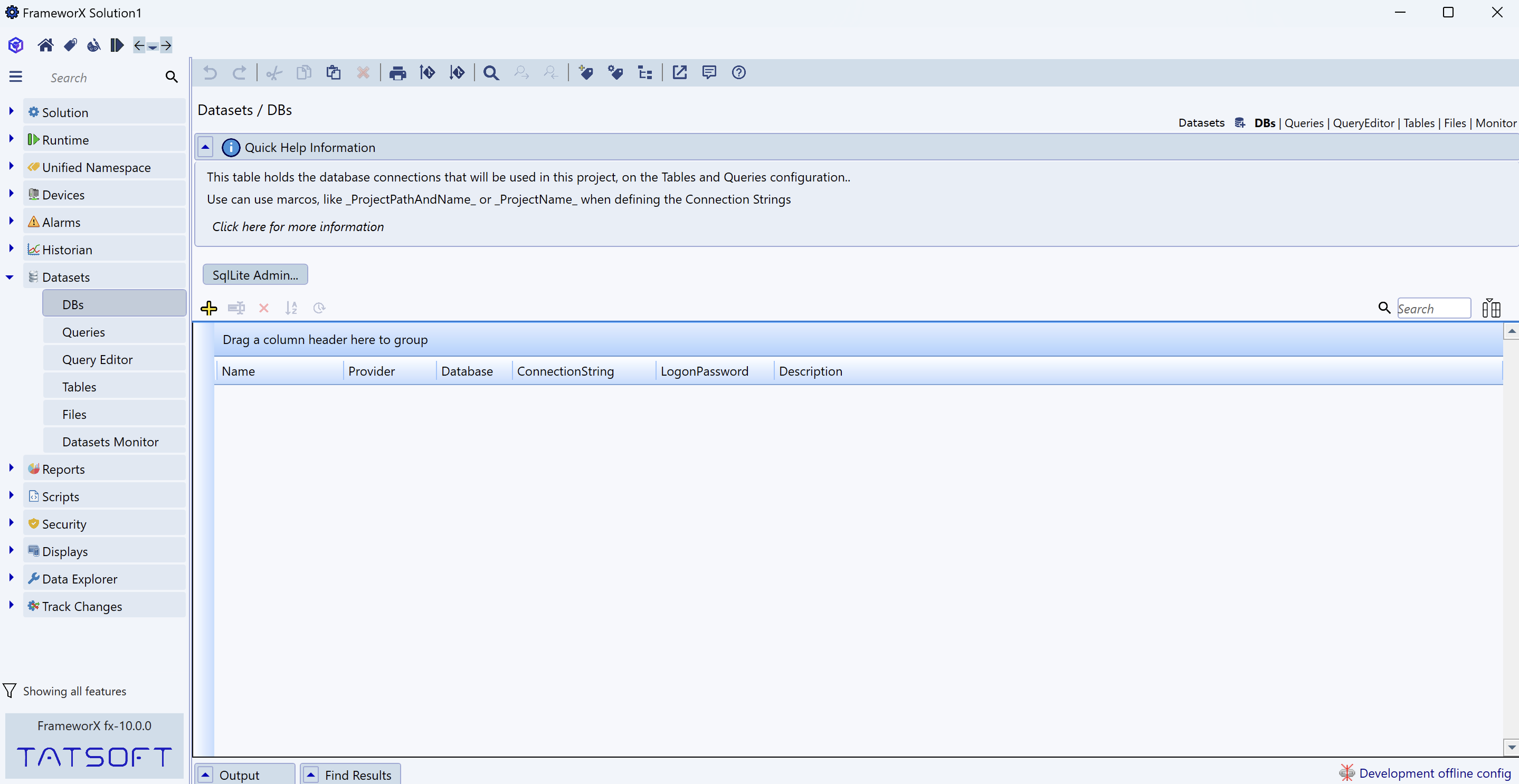Click the New Tag icon
The image size is (1519, 784).
coord(585,72)
